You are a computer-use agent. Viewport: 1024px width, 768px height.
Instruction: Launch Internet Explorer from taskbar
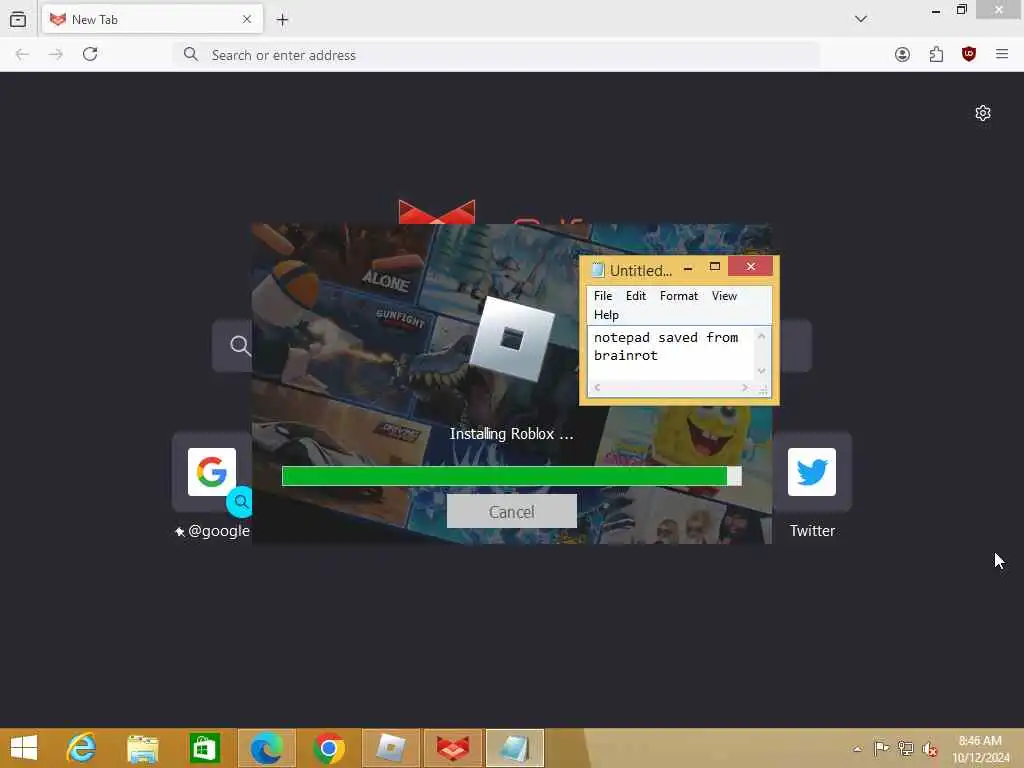tap(81, 748)
